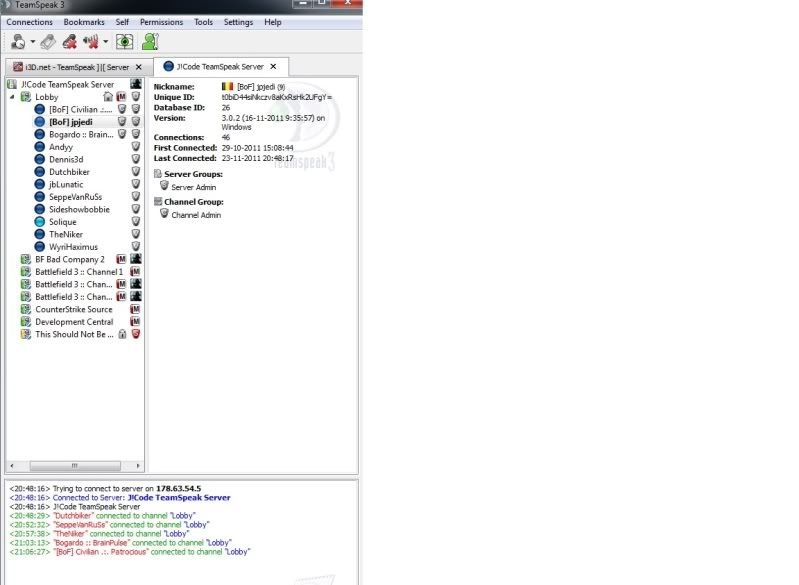Click the channel tree horizontal scrollbar thumb
This screenshot has height=585, width=799.
click(x=75, y=466)
